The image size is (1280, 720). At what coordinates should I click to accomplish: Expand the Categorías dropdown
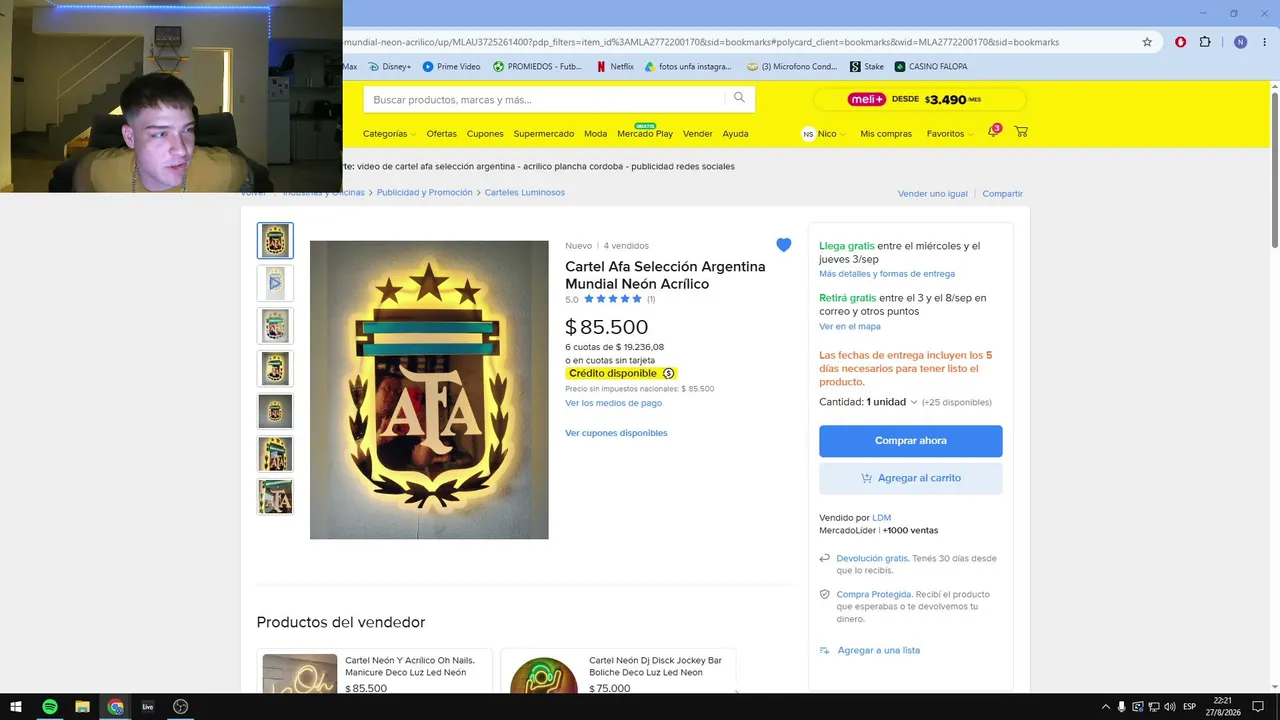point(388,134)
